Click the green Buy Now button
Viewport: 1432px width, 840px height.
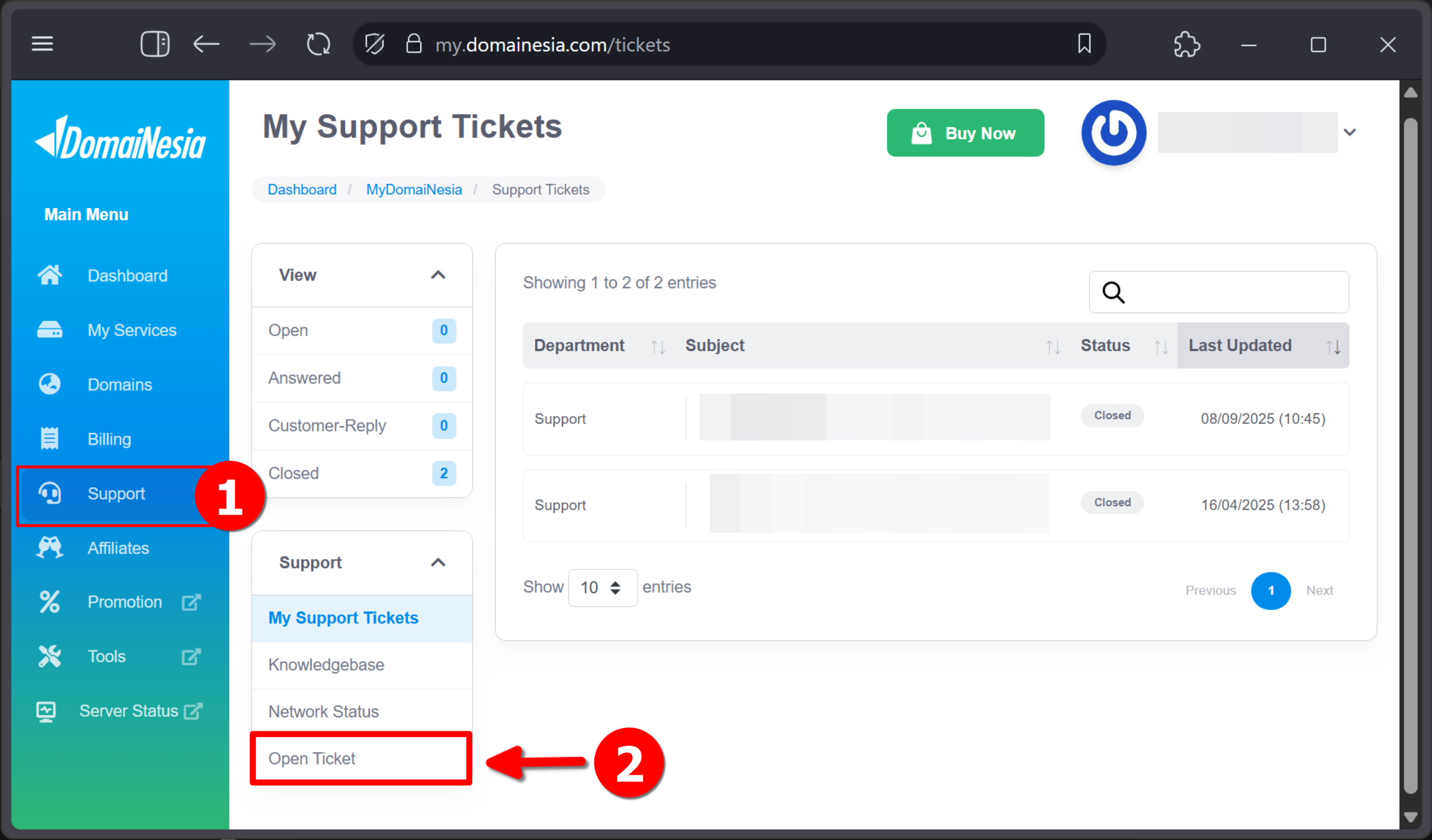pos(965,133)
